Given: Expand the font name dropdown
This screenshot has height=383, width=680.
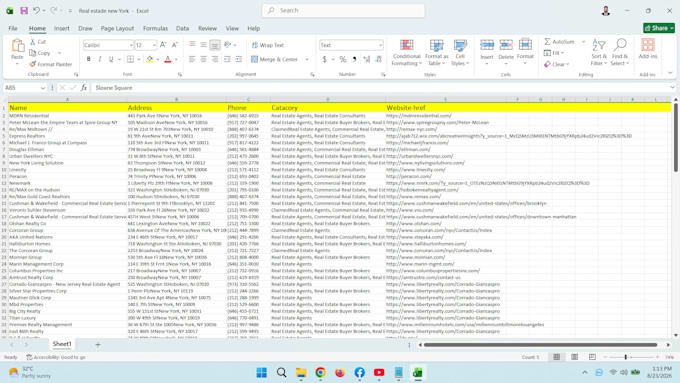Looking at the screenshot, I should (x=131, y=45).
